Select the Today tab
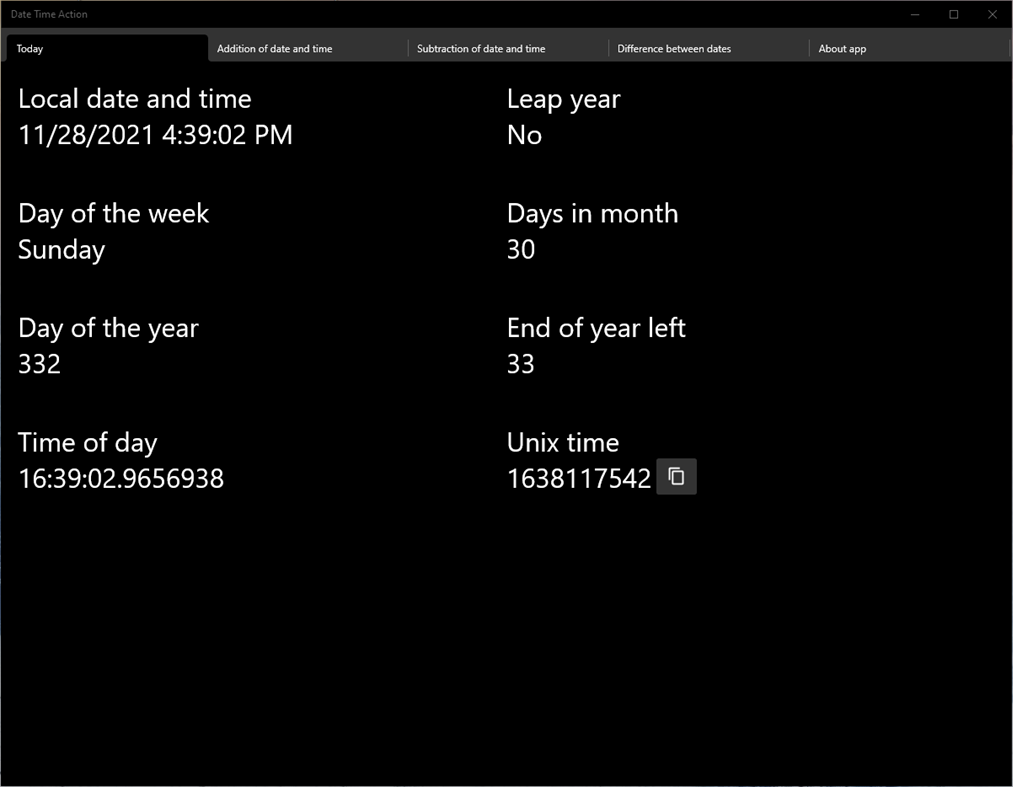The height and width of the screenshot is (787, 1013). (29, 48)
